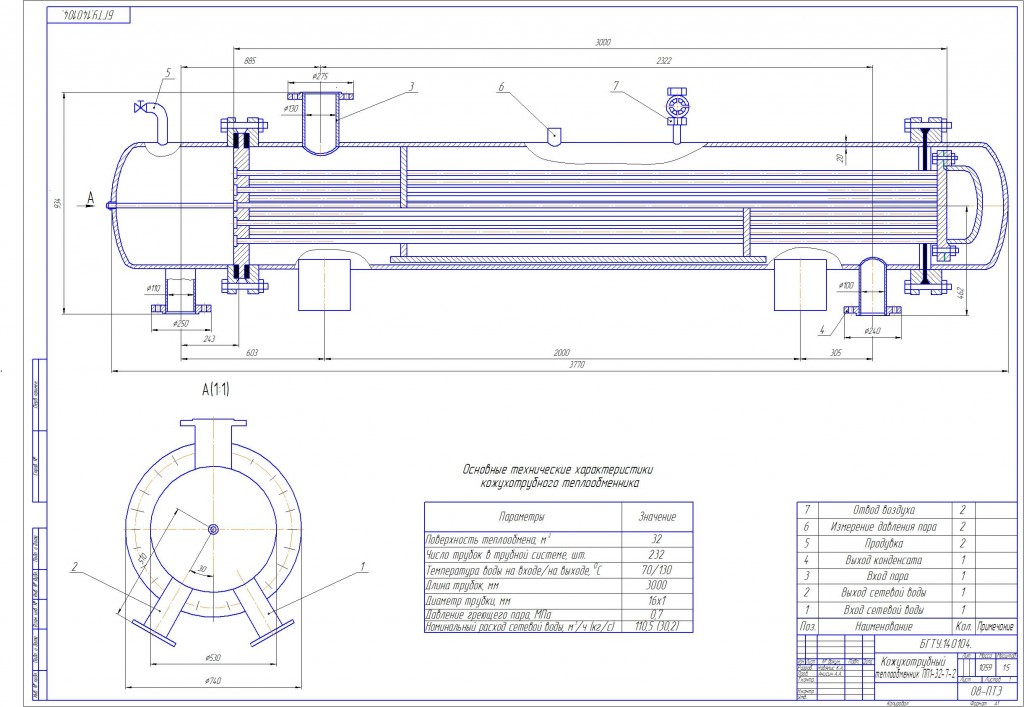Click the section arrow labeled A
The image size is (1024, 707).
click(88, 200)
